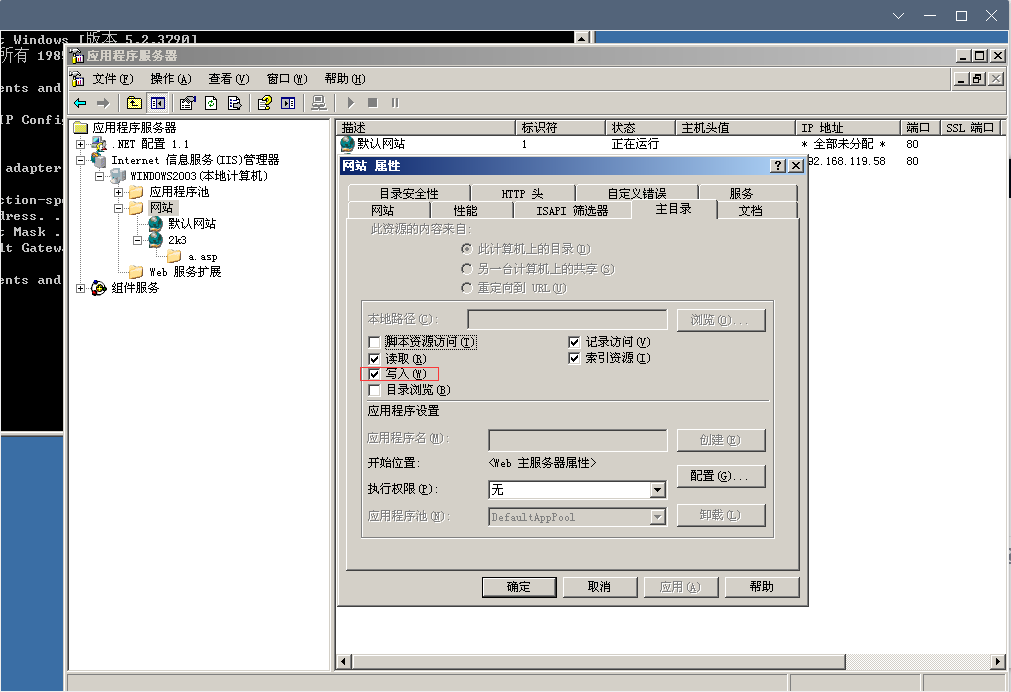
Task: Click the Properties icon on the toolbar
Action: [186, 102]
